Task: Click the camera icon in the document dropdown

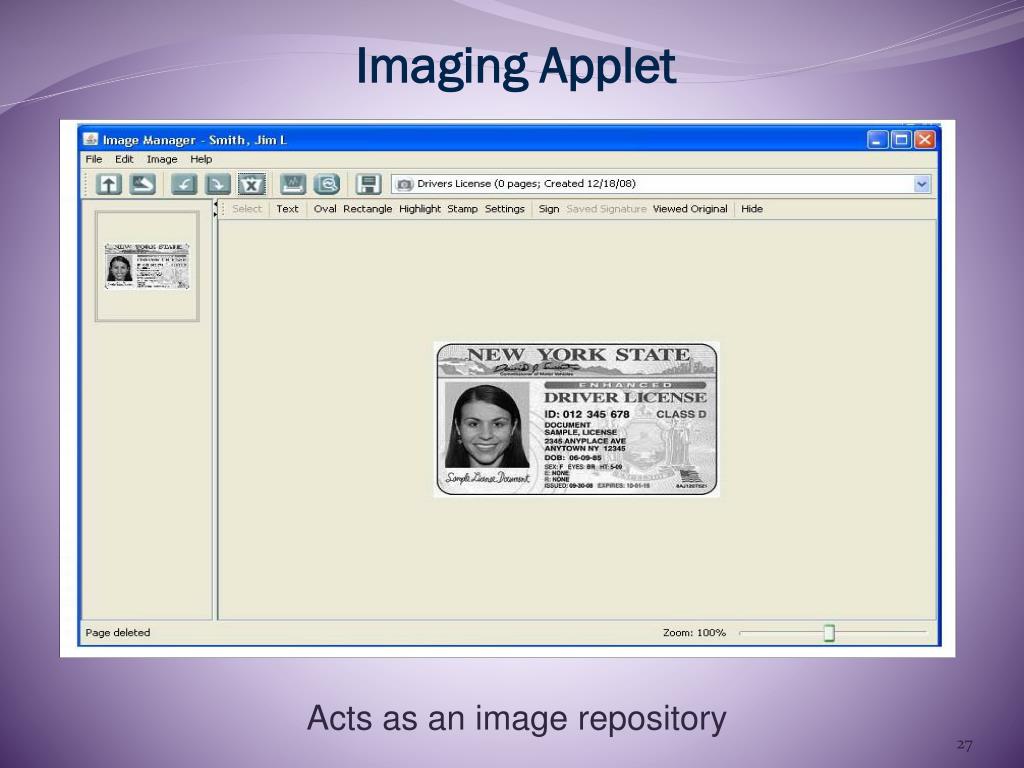Action: pyautogui.click(x=404, y=184)
